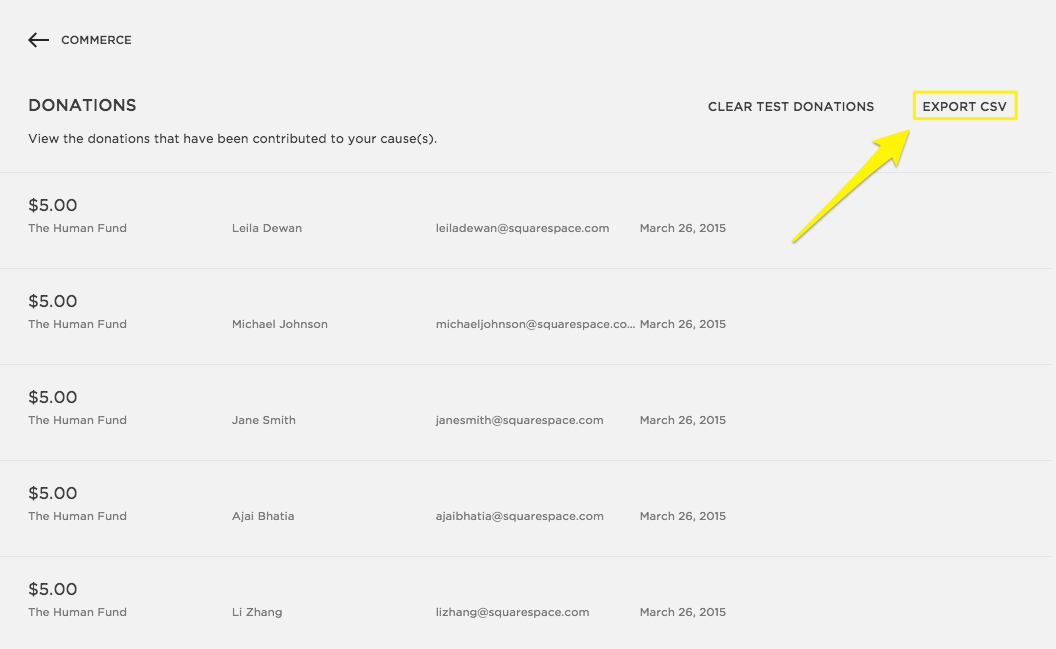
Task: Click email lizhang@squarespace.com
Action: [512, 612]
